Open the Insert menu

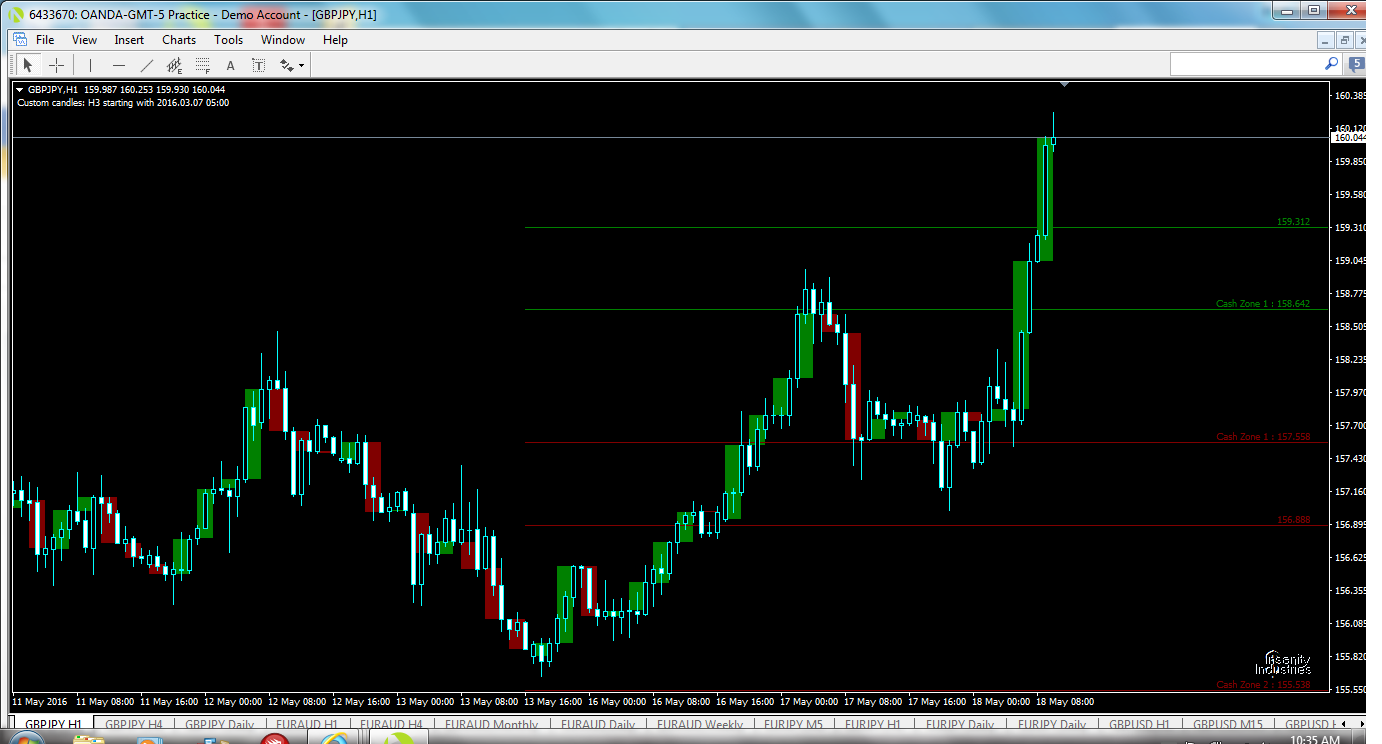(129, 40)
